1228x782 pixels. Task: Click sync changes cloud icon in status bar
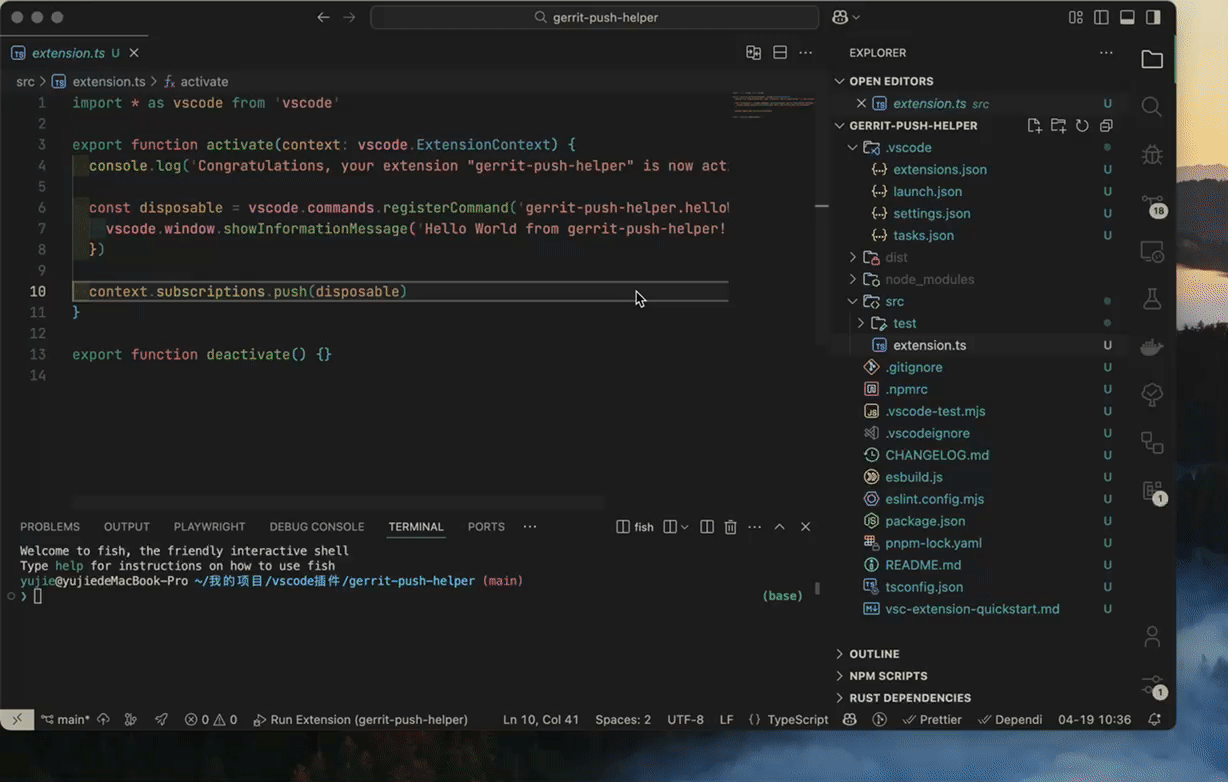click(x=103, y=719)
